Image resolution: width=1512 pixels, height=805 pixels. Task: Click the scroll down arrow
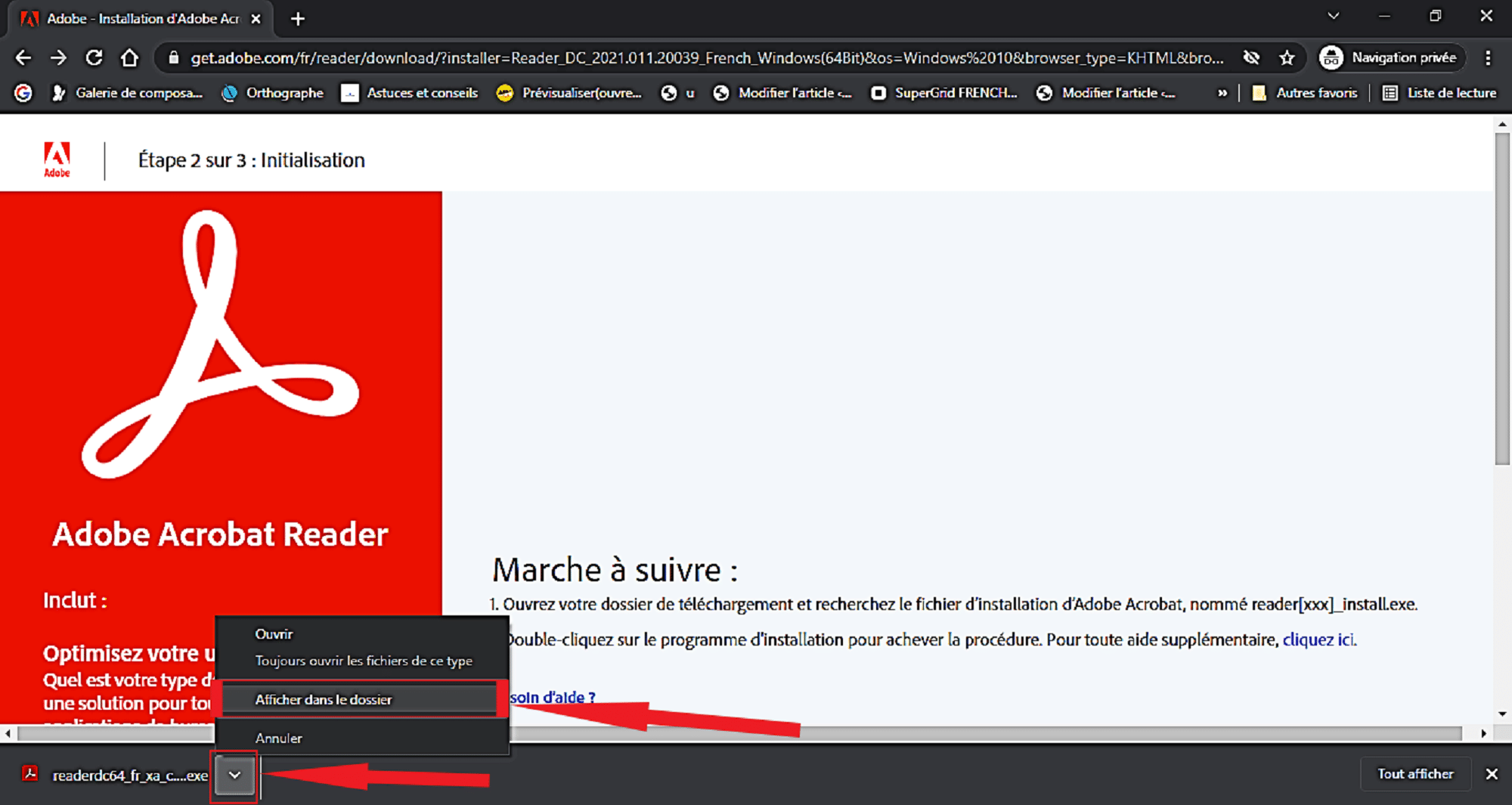pyautogui.click(x=1502, y=714)
